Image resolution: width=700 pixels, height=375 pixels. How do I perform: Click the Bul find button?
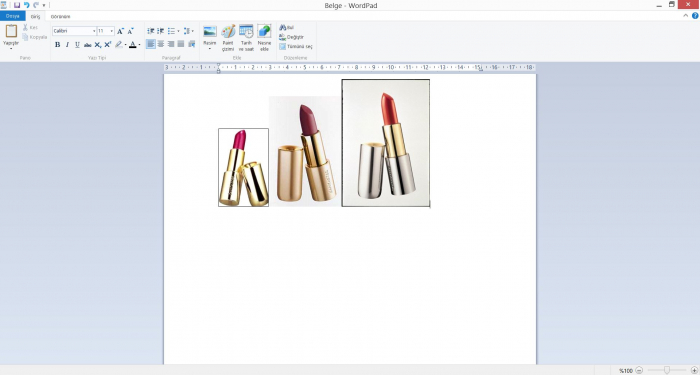[287, 28]
